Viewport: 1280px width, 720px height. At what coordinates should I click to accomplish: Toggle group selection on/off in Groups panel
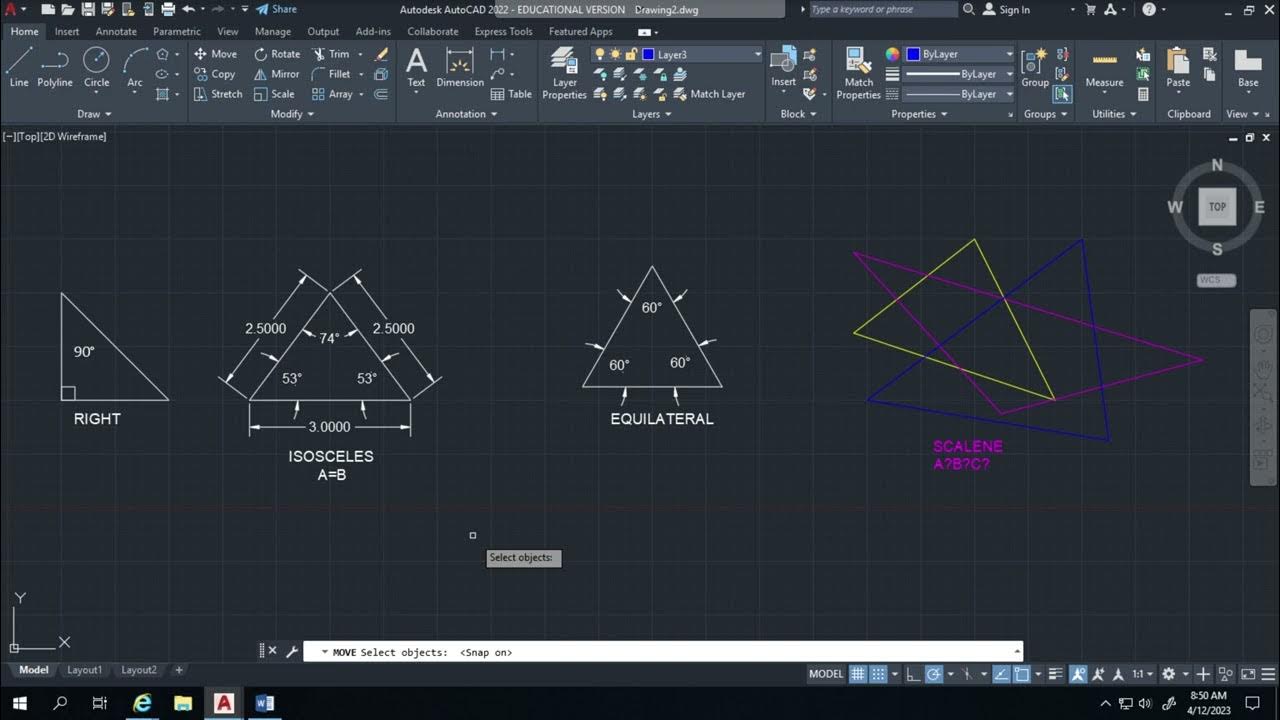click(x=1062, y=94)
